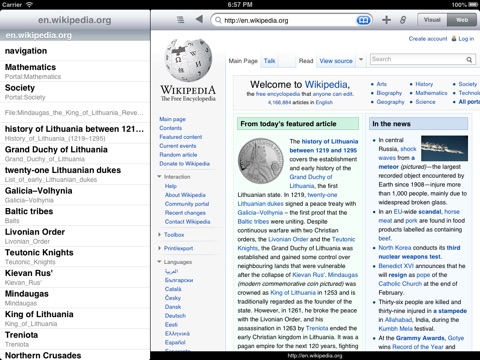
Task: Open the page actions dropdown arrow
Action: tap(361, 60)
